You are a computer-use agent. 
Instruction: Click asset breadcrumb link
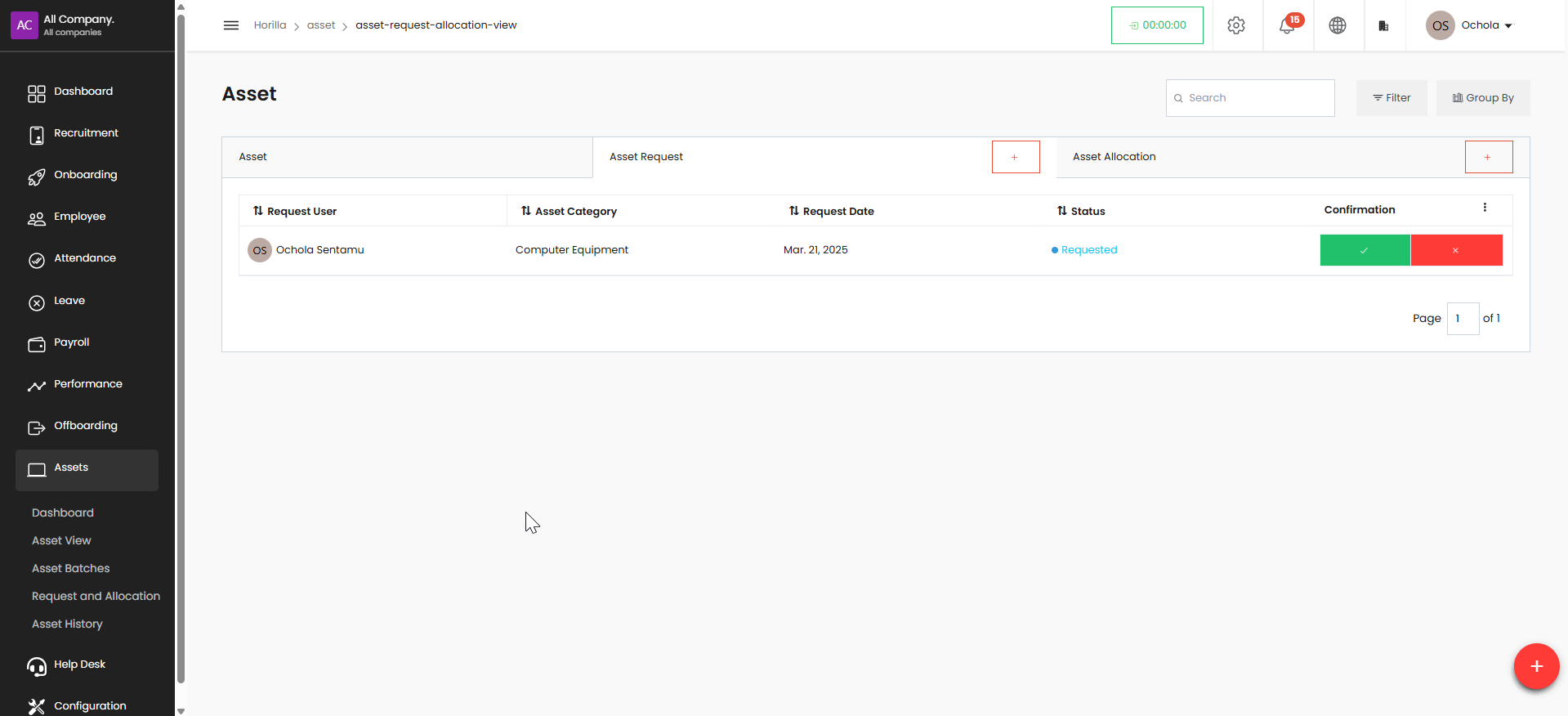321,25
